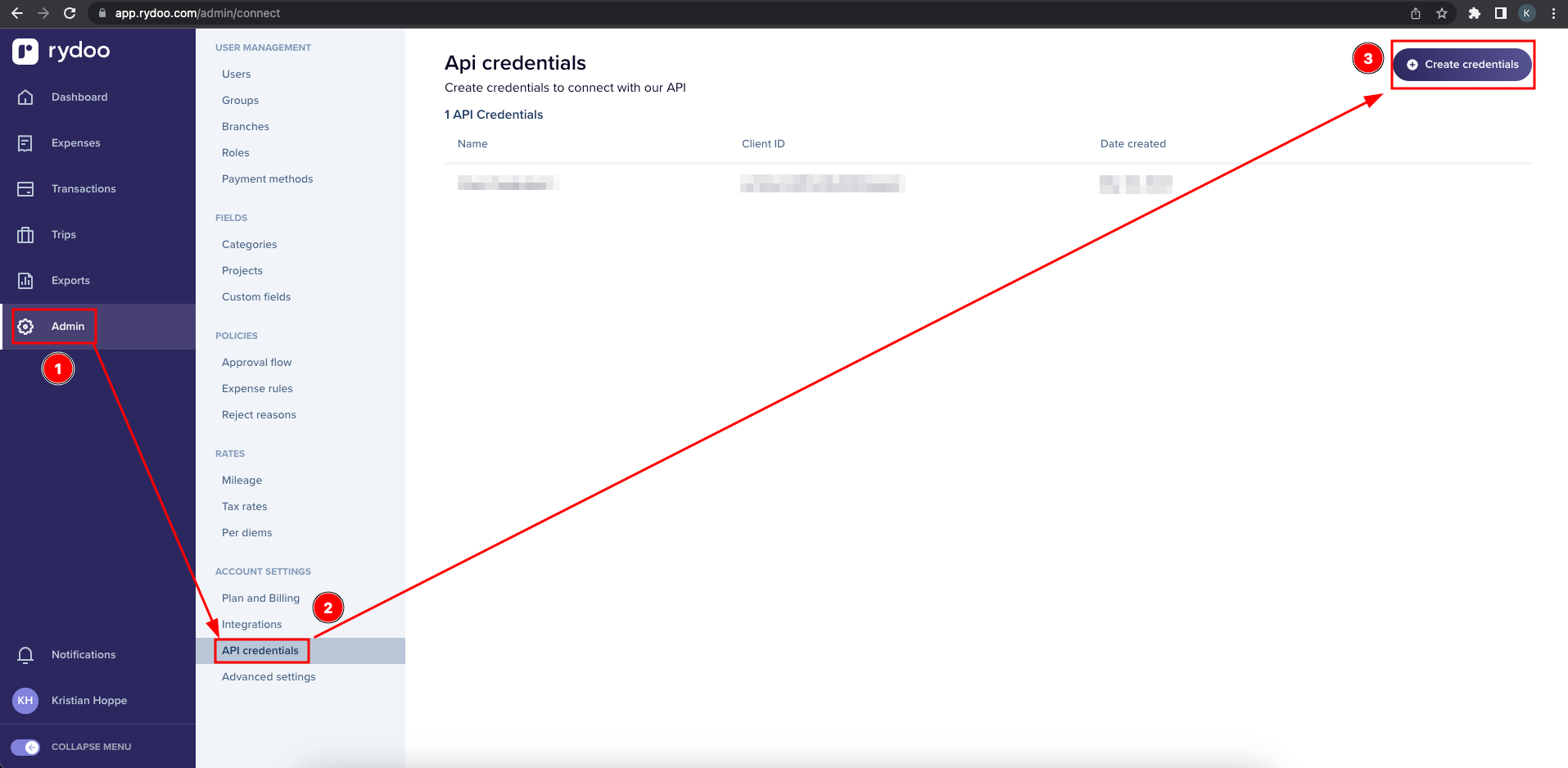Open the Branches admin page
Screen dimensions: 1568x768
pos(246,127)
